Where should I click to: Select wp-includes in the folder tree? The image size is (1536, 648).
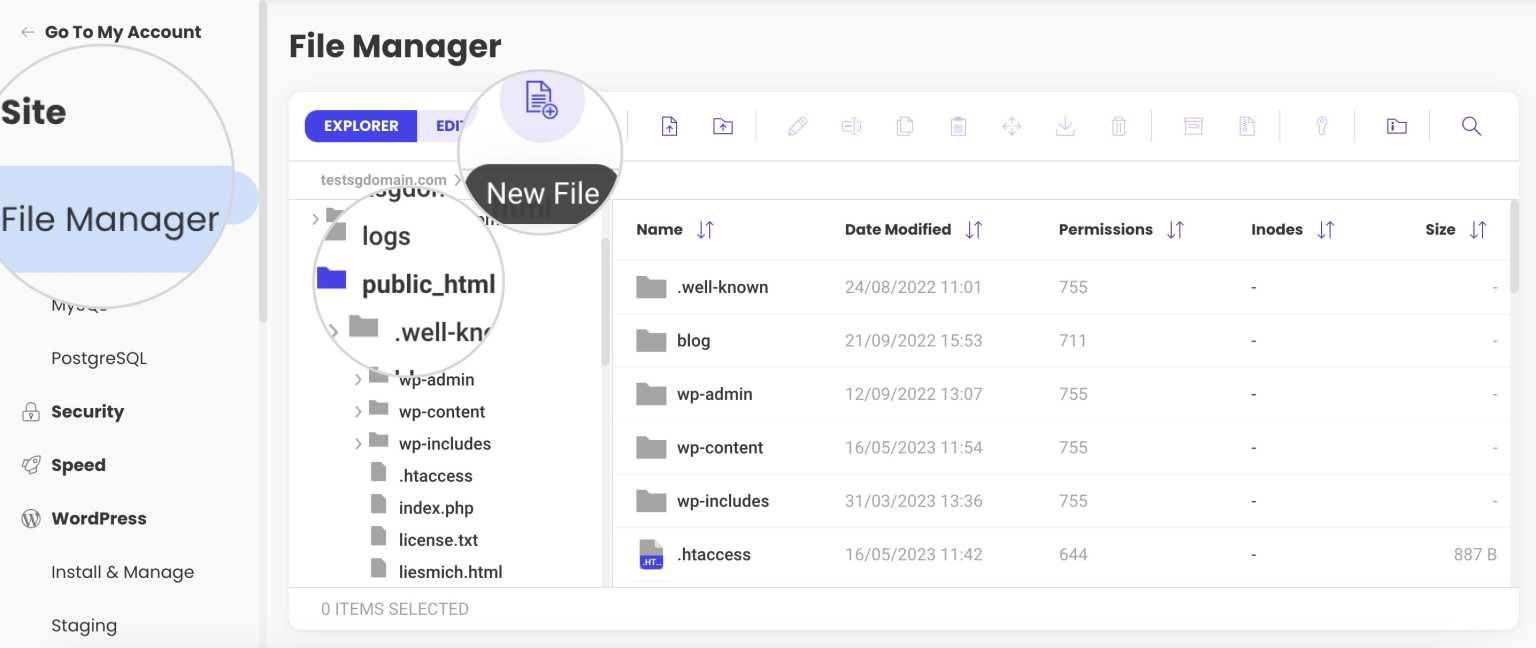[x=445, y=444]
